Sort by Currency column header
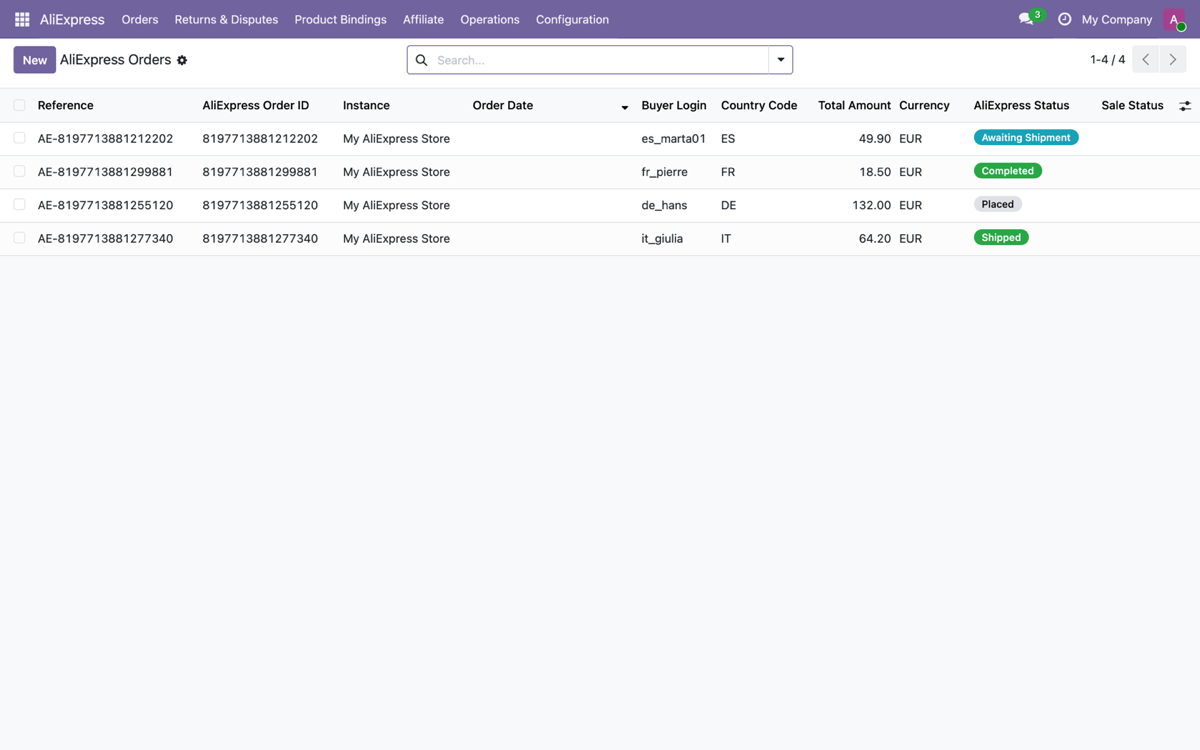The height and width of the screenshot is (750, 1200). 924,105
